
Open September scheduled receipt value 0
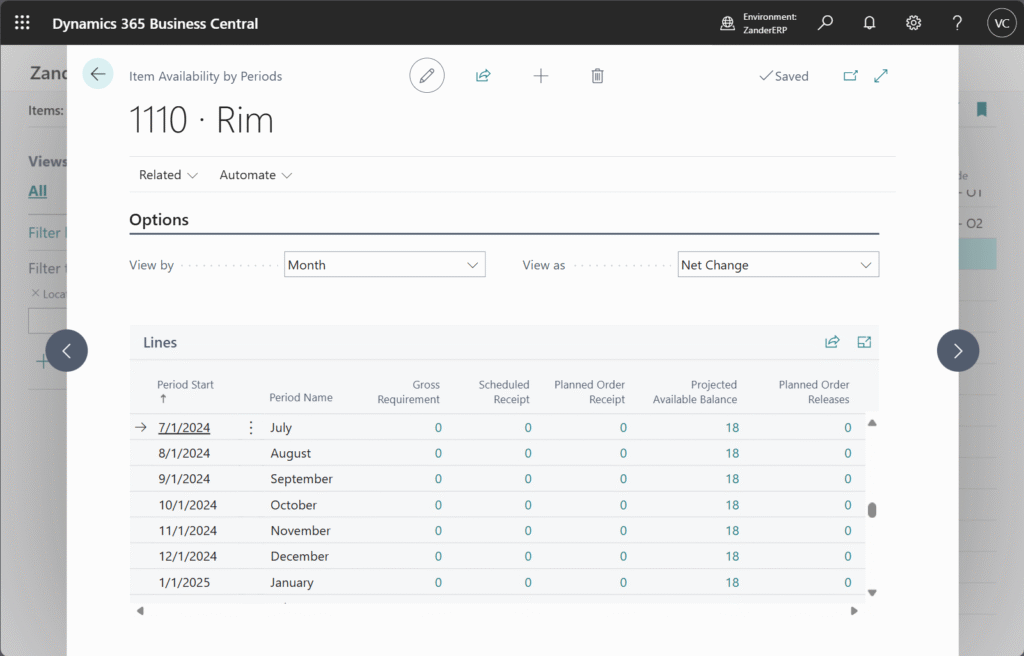click(528, 479)
